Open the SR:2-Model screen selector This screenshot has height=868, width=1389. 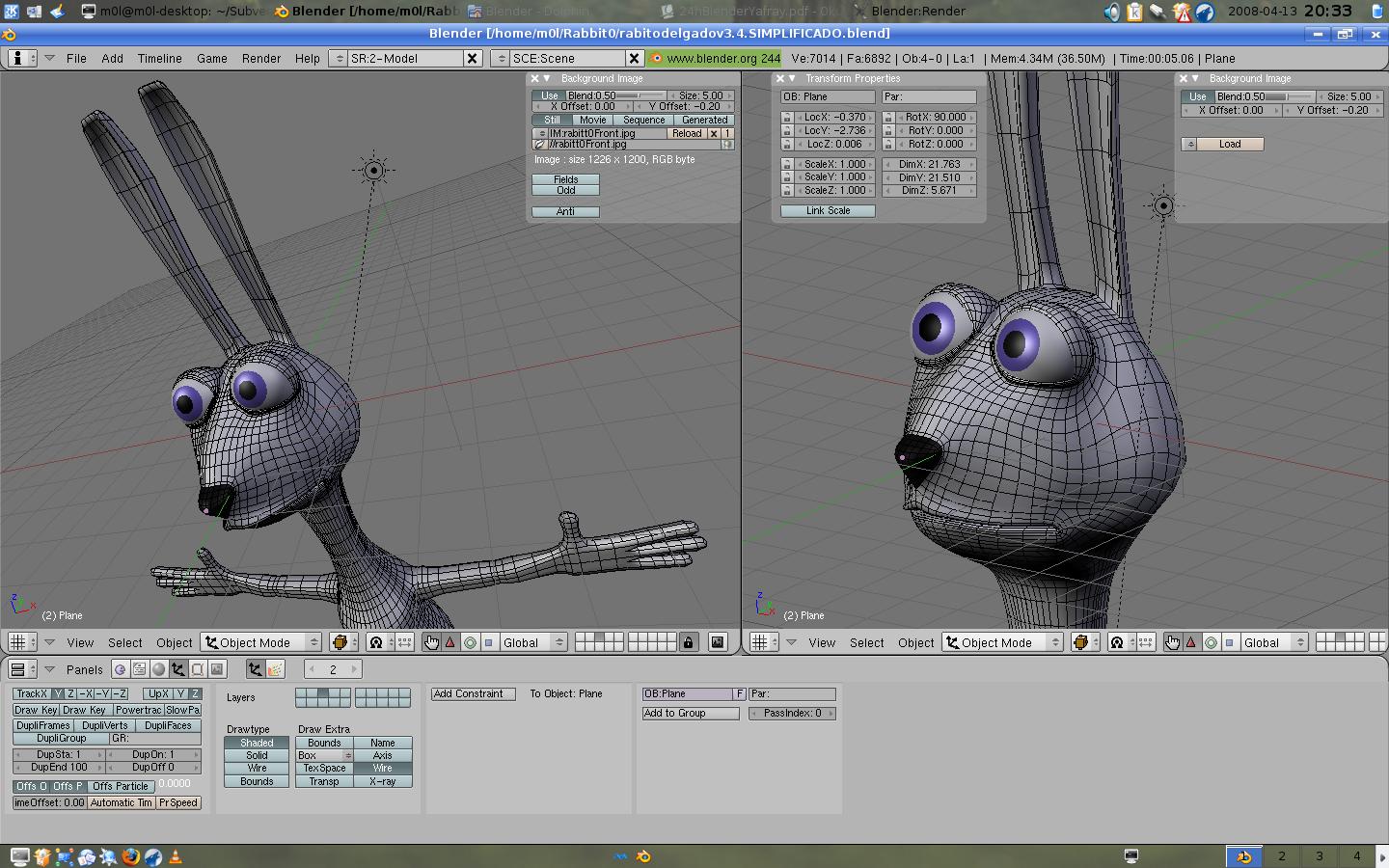tap(339, 59)
